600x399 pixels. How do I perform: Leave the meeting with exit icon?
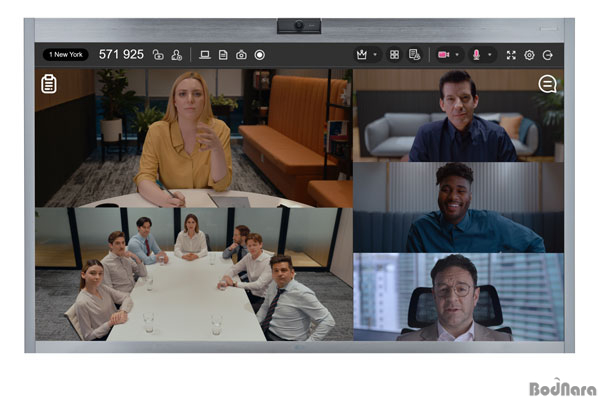tap(548, 55)
